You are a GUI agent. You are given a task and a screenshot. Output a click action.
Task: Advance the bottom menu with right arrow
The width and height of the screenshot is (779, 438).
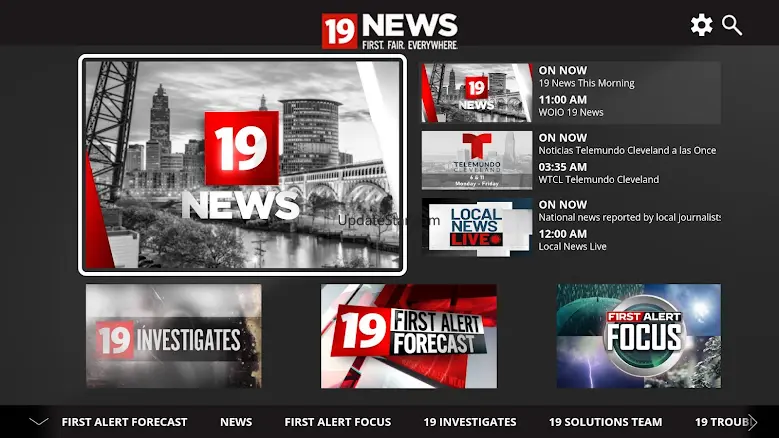click(753, 422)
